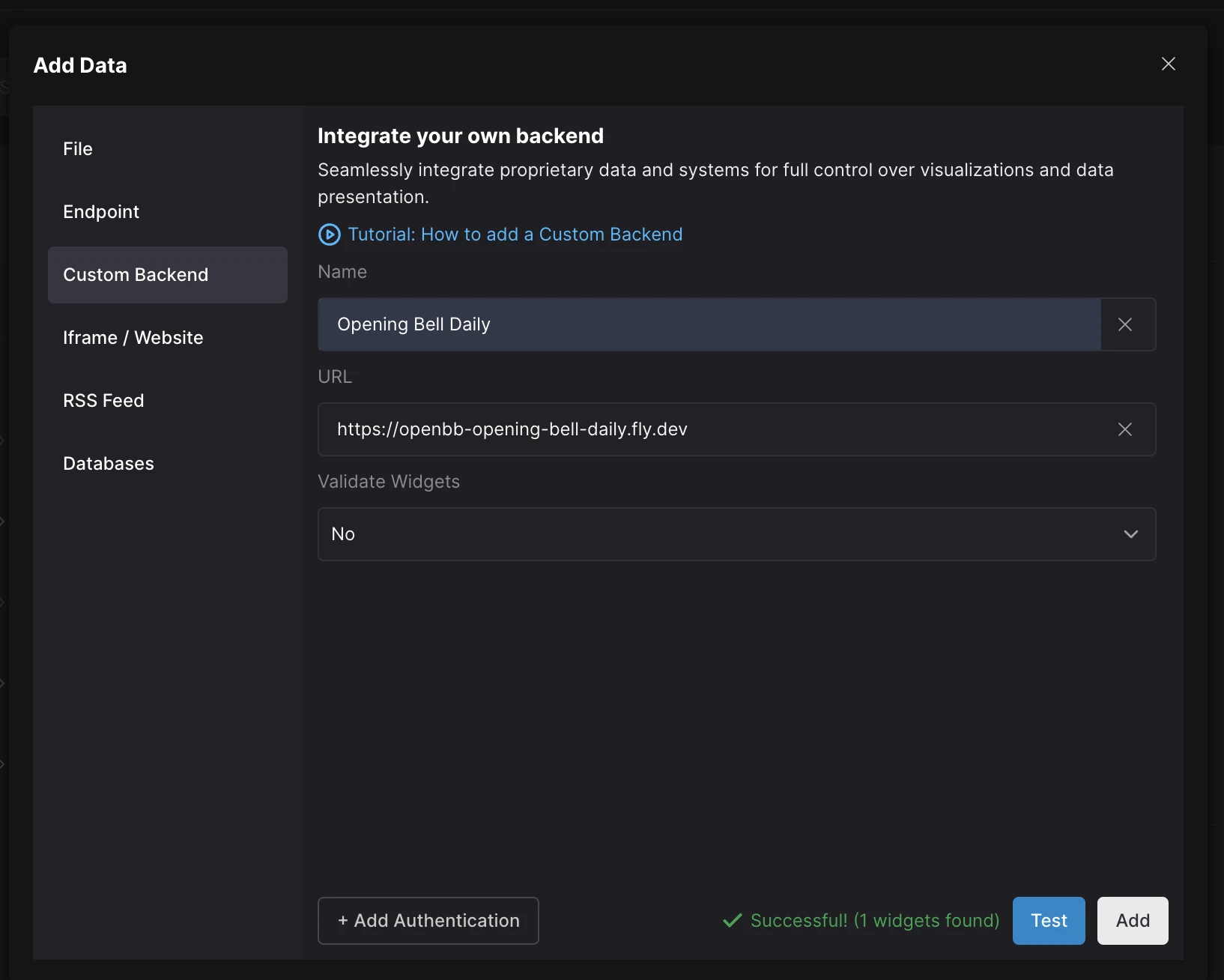Expand the Validate Widgets chevron arrow
Screen dimensions: 1224x980
click(1130, 534)
